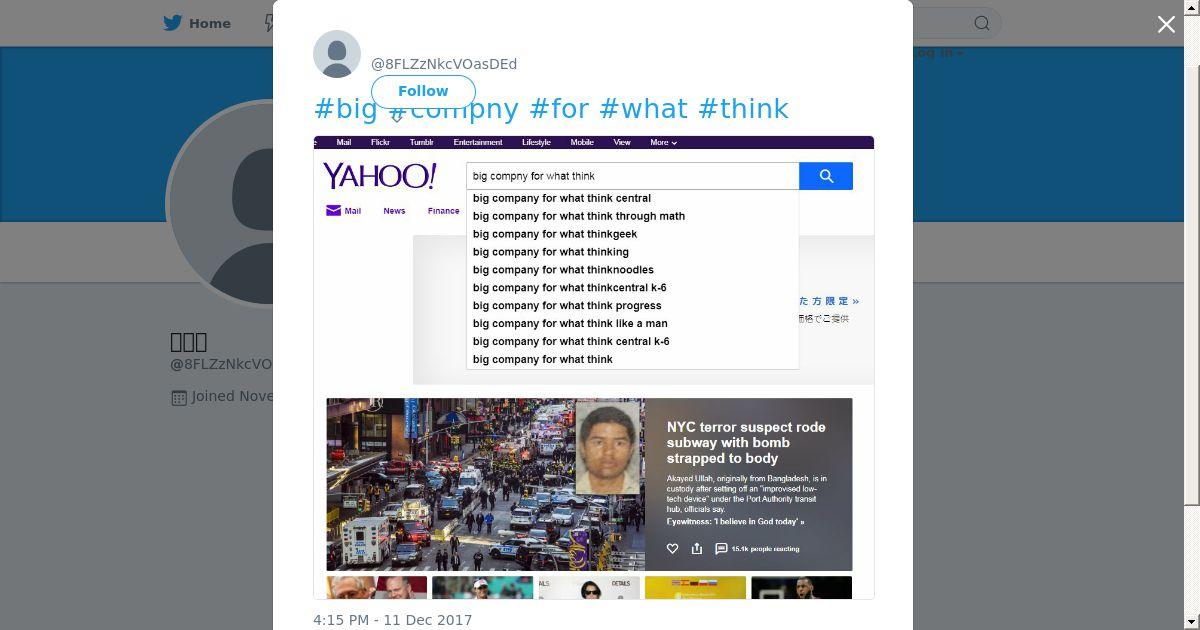Click the profile handle under the display name

(221, 364)
